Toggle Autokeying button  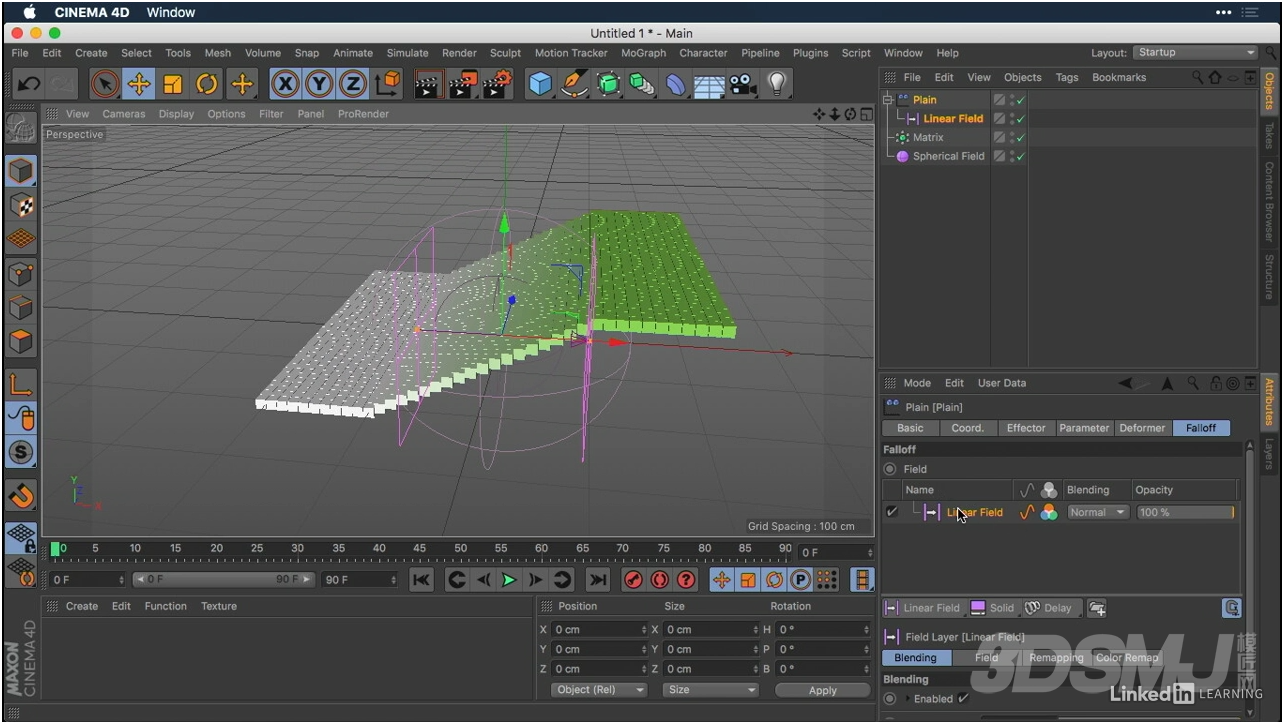pos(659,580)
